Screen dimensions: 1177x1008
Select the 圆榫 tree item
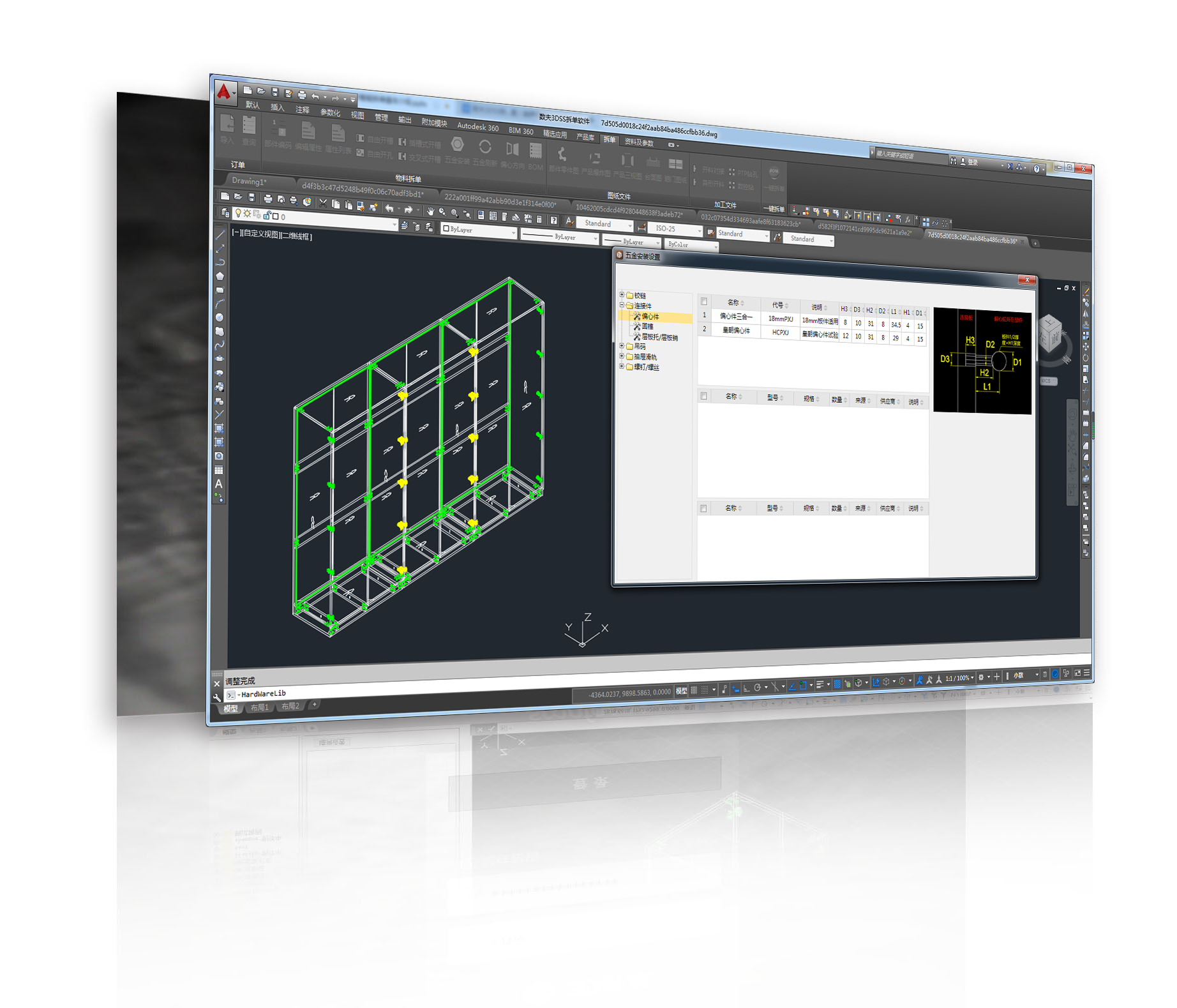click(647, 326)
